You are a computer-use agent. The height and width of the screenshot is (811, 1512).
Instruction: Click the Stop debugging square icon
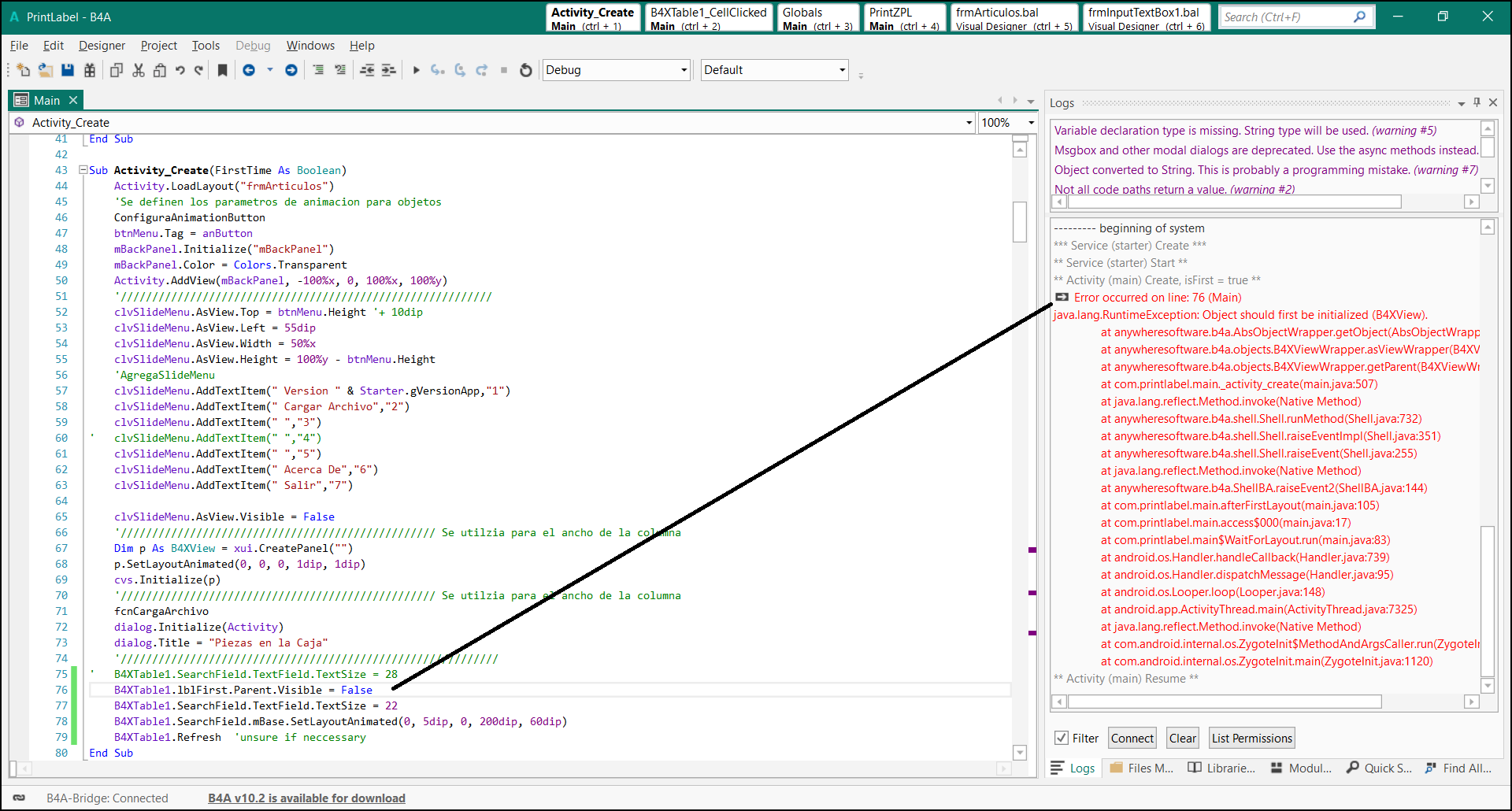504,70
